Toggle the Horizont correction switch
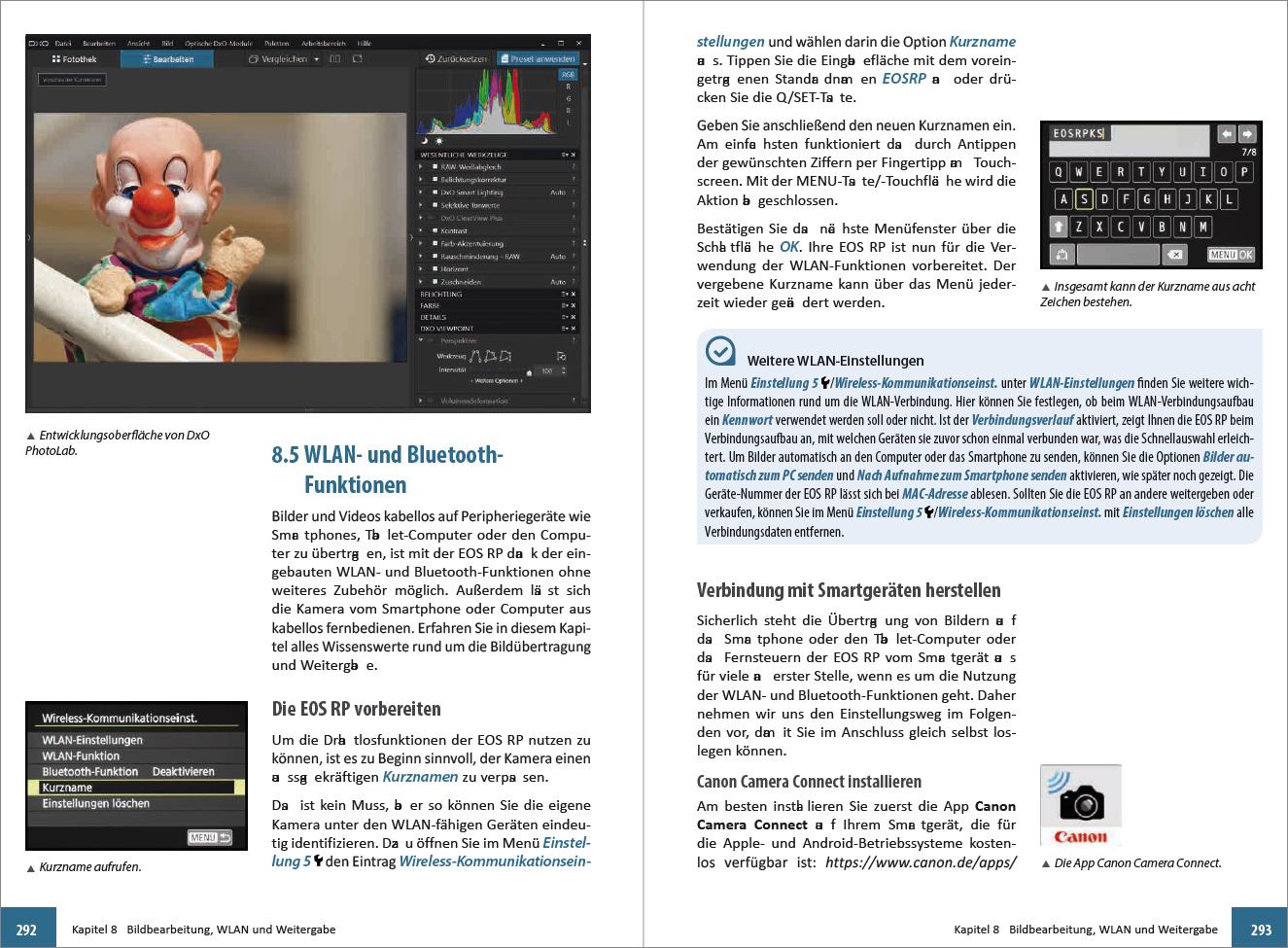 click(x=435, y=269)
